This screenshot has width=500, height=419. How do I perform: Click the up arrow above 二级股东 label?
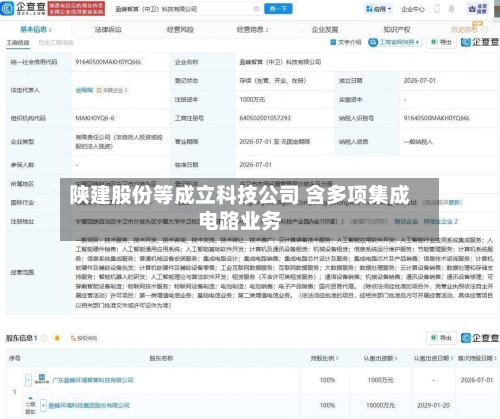pos(30,398)
